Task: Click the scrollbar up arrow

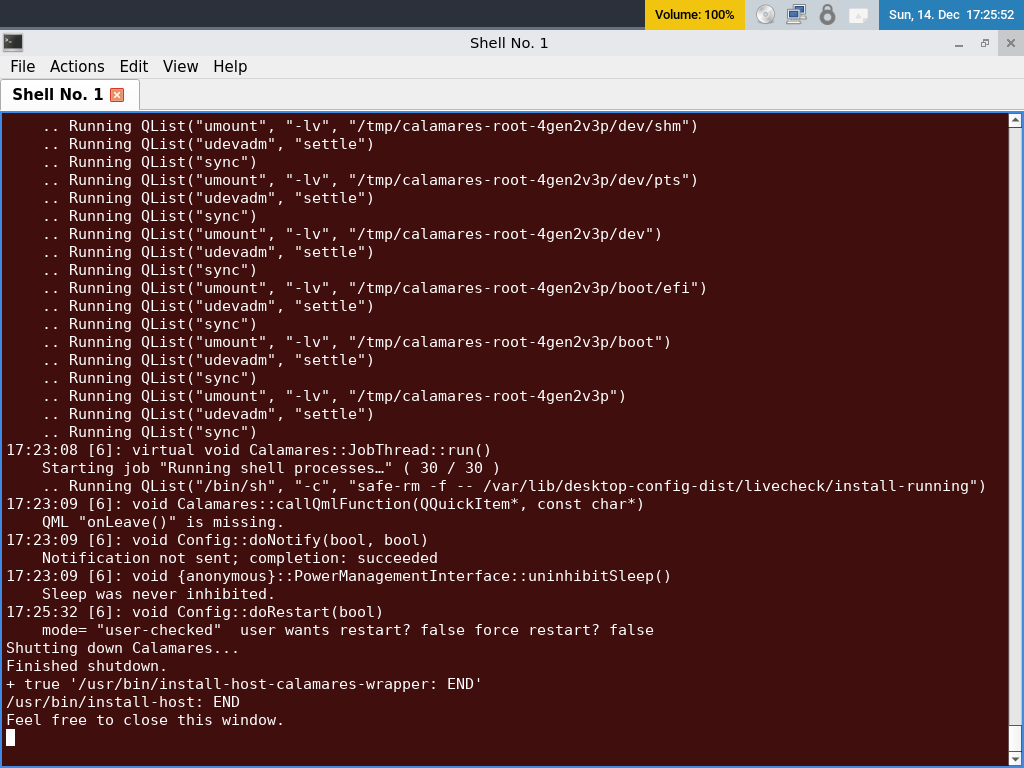Action: click(x=1015, y=121)
